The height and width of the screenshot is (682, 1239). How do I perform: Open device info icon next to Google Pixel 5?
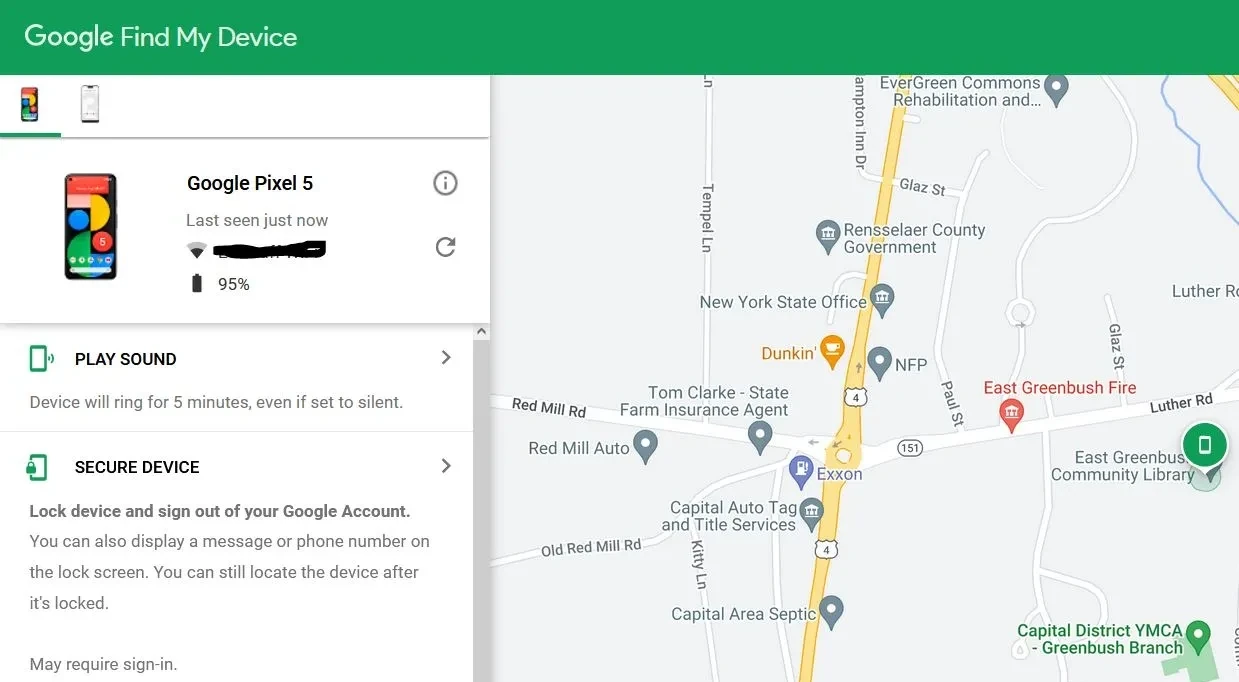pos(445,183)
